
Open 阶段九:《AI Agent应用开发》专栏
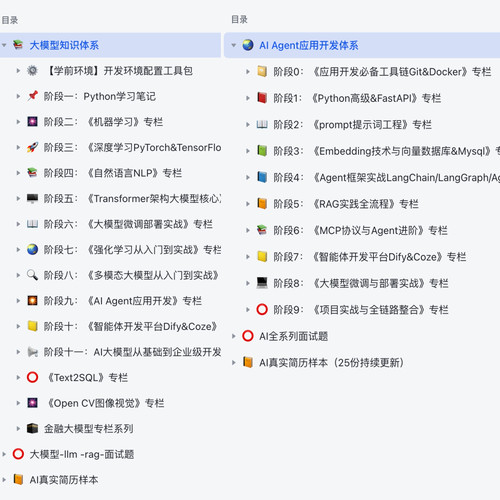point(123,301)
